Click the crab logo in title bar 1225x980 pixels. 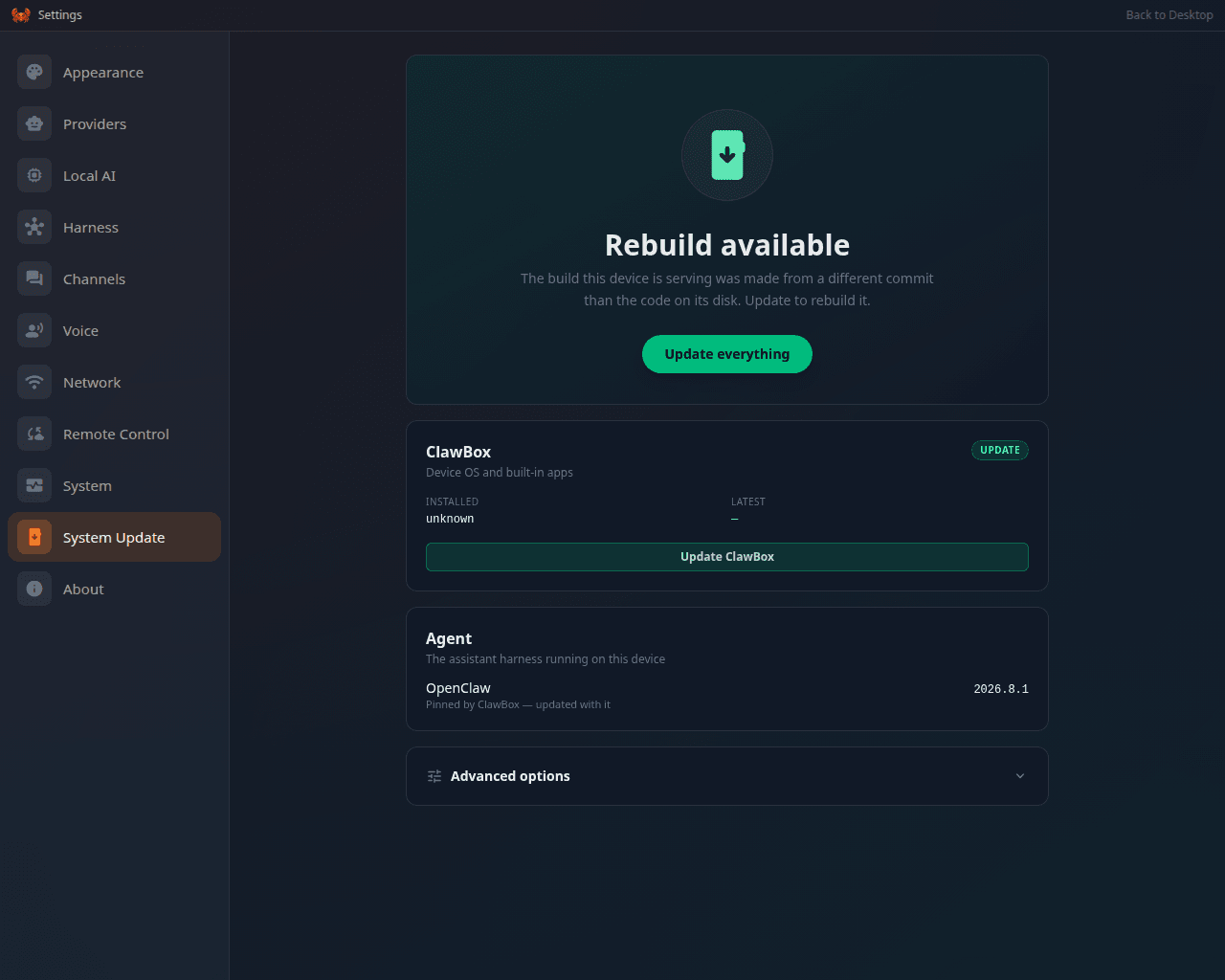(x=21, y=14)
